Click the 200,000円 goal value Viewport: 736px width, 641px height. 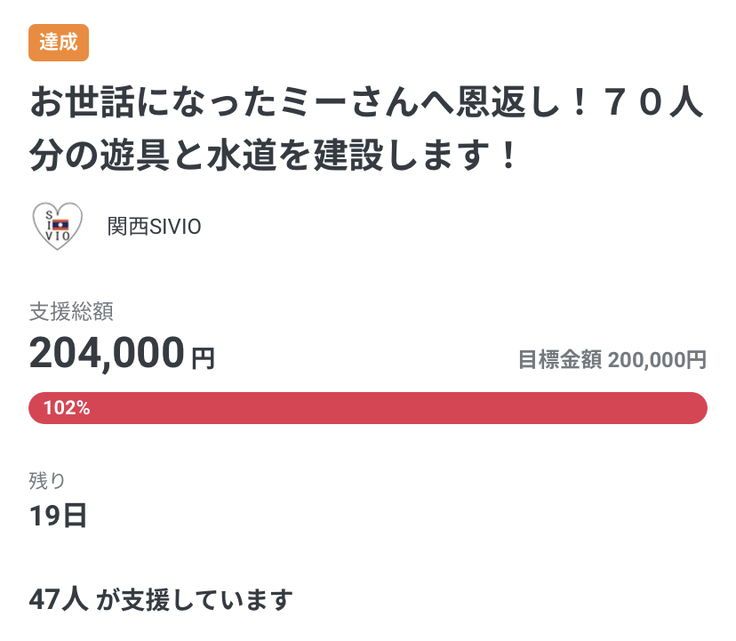(657, 360)
